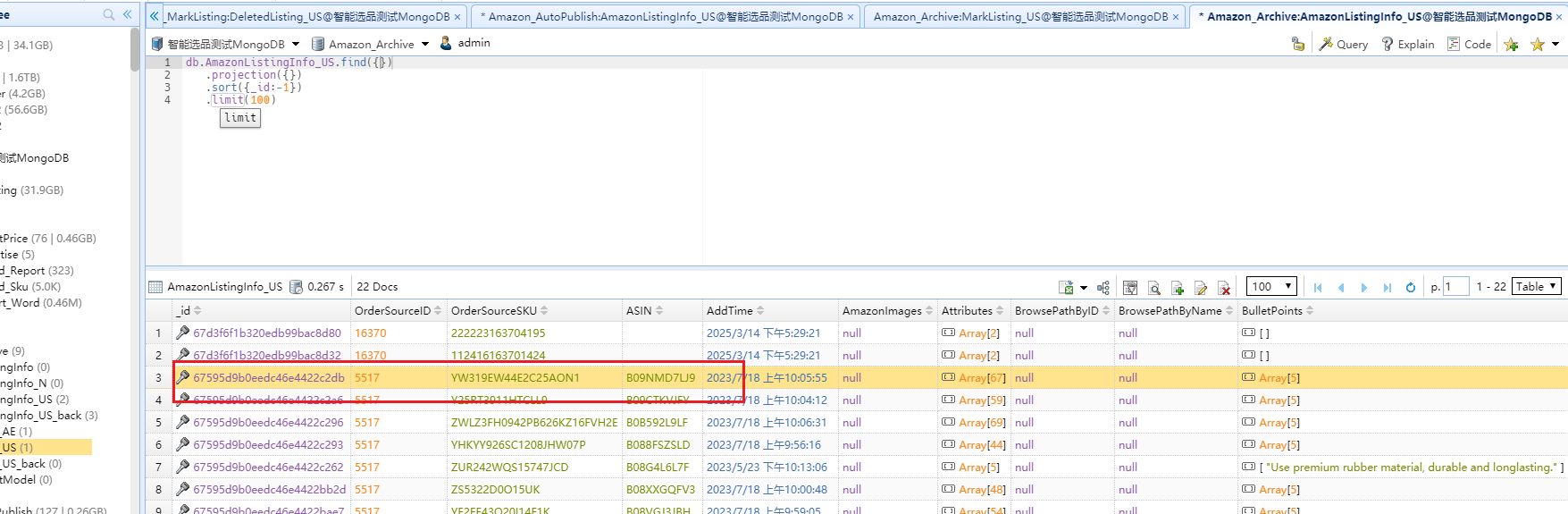Open the favorites star icon
Image resolution: width=1568 pixels, height=514 pixels.
click(1538, 44)
